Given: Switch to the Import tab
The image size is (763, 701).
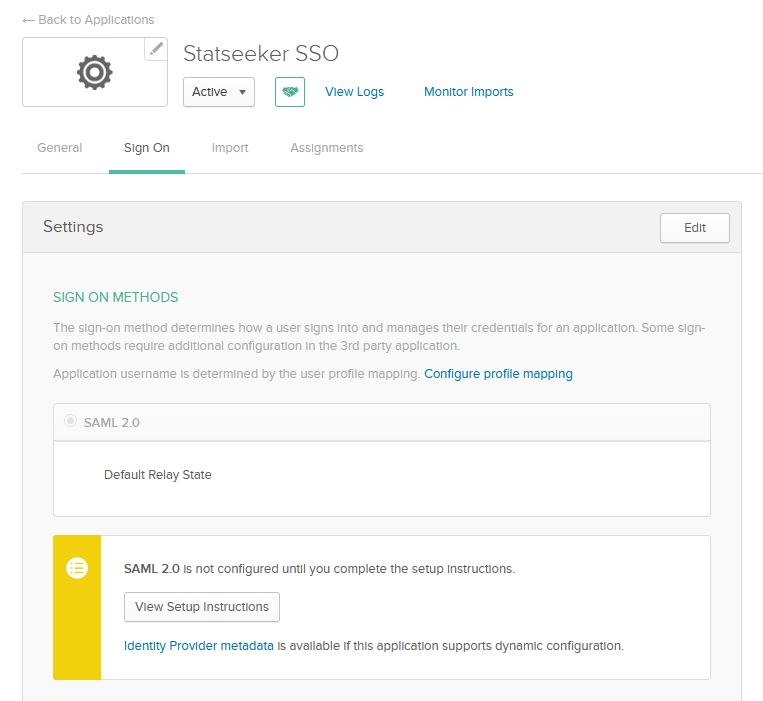Looking at the screenshot, I should 230,148.
